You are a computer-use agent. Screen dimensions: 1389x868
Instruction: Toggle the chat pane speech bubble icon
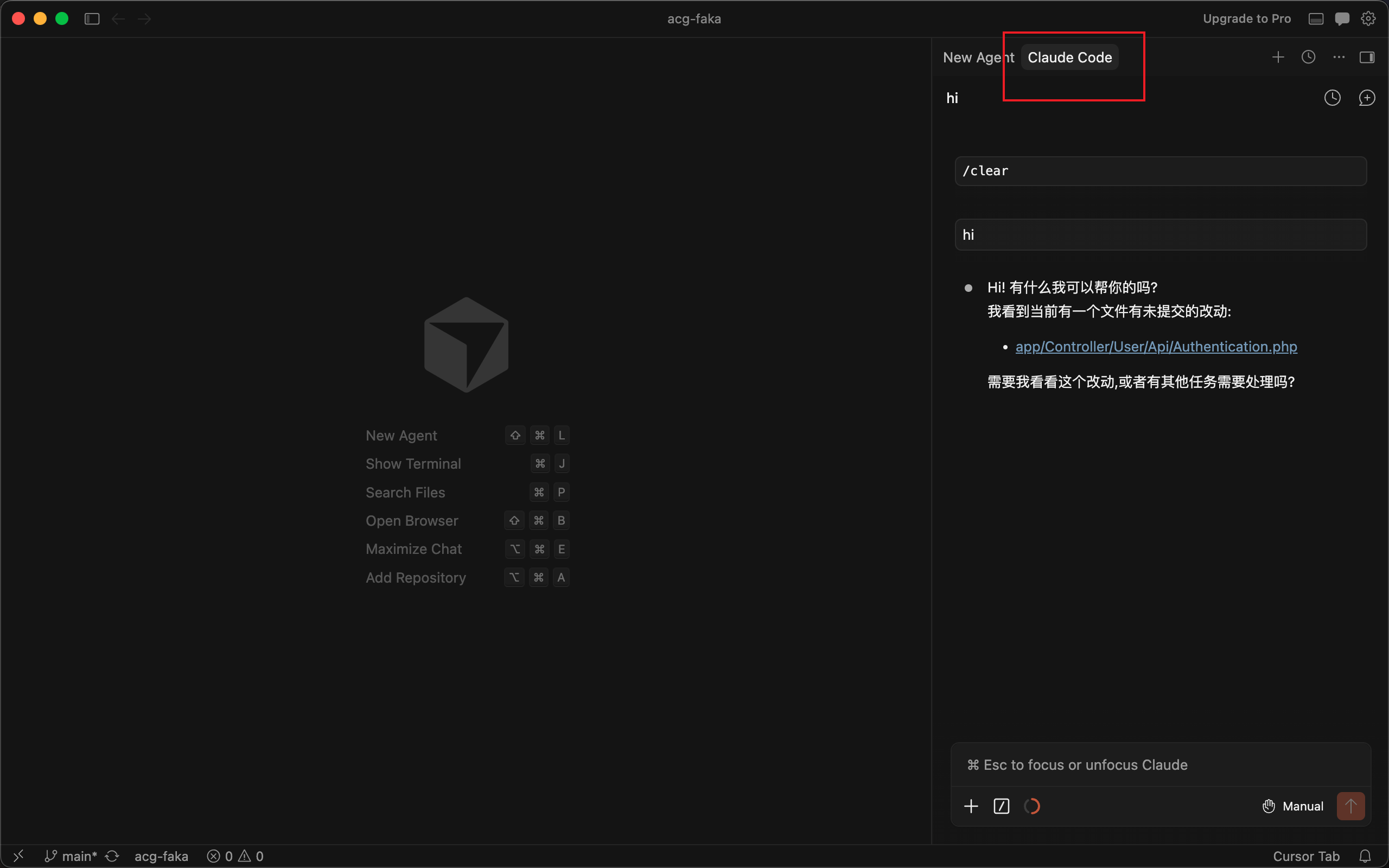pyautogui.click(x=1342, y=19)
